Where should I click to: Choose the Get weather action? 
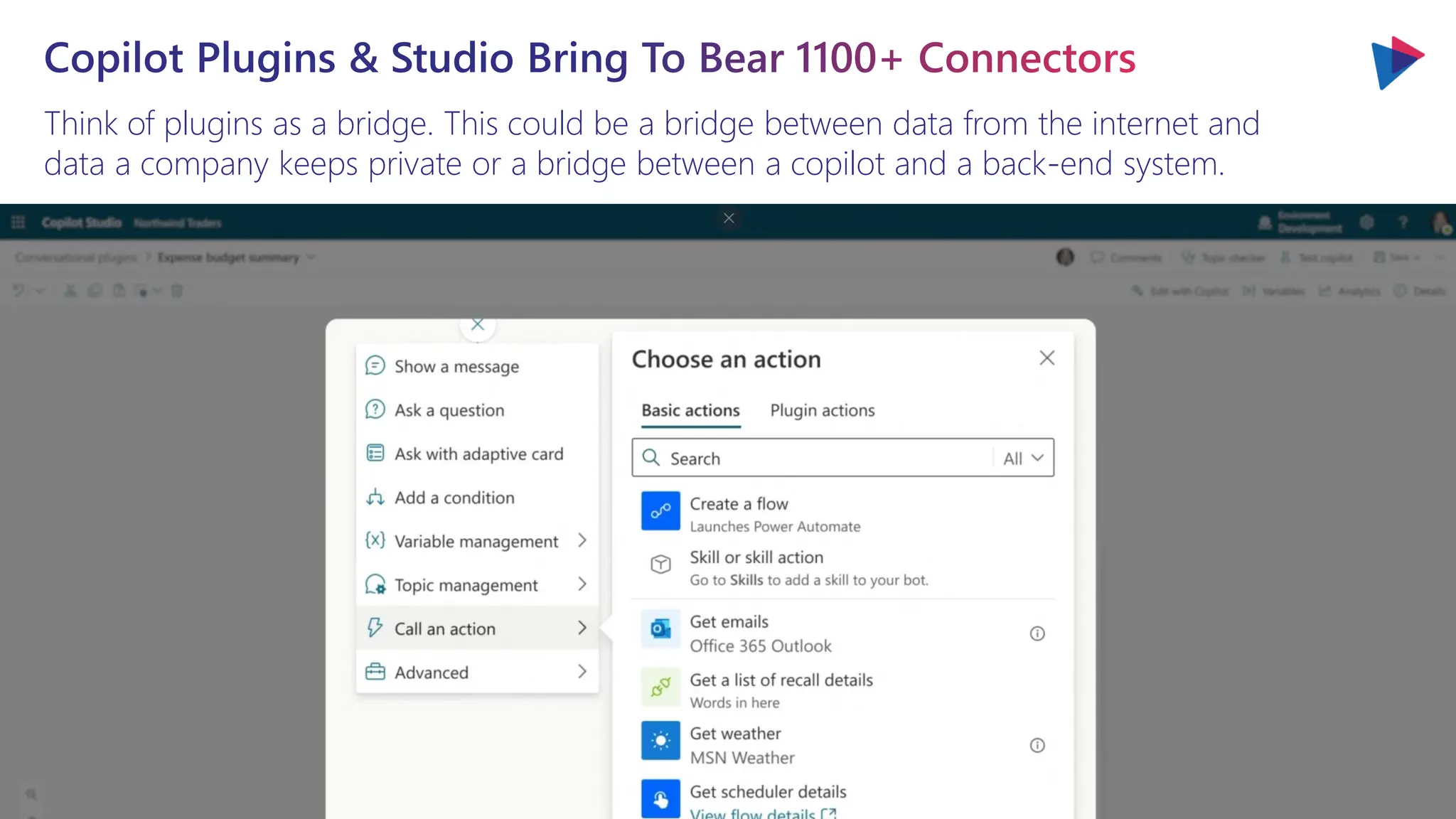click(x=843, y=744)
